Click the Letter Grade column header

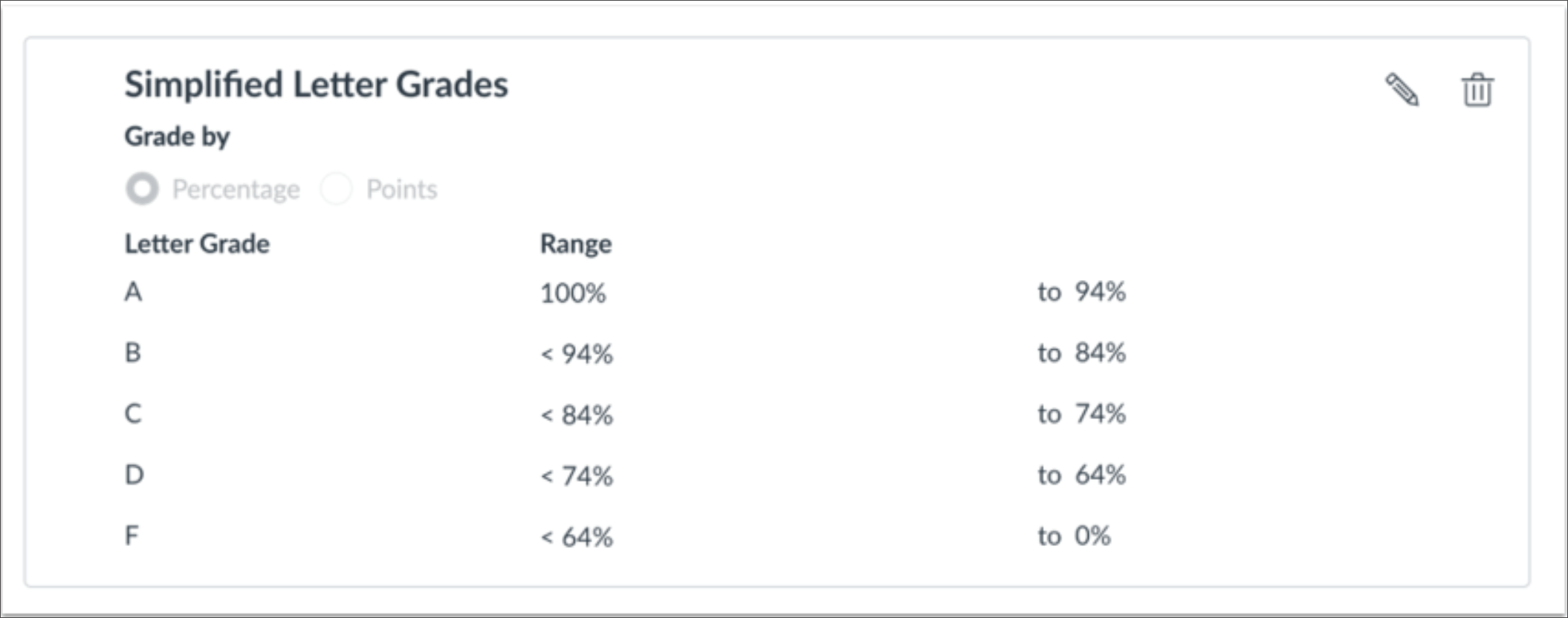click(x=197, y=244)
